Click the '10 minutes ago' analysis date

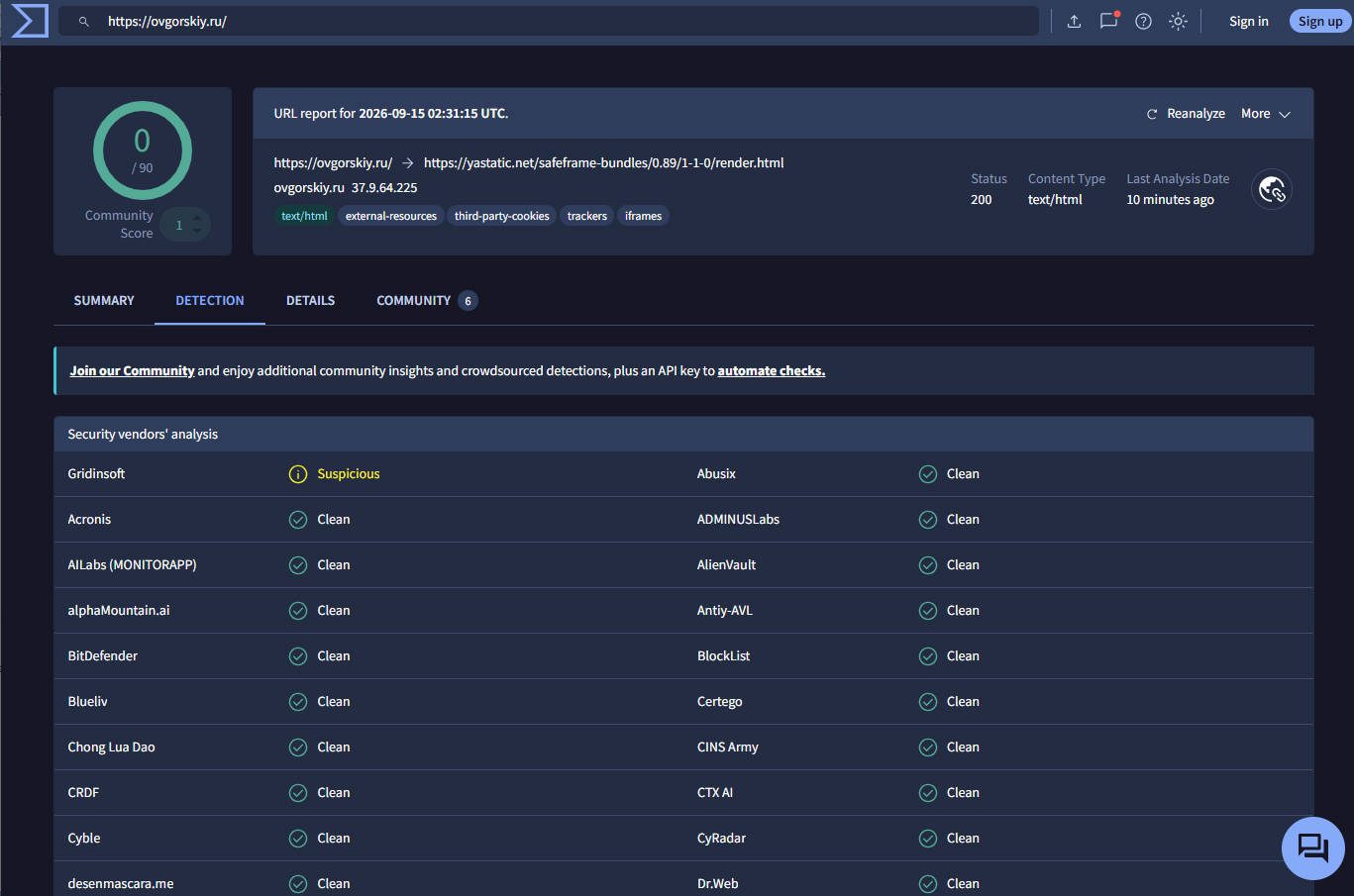1171,200
